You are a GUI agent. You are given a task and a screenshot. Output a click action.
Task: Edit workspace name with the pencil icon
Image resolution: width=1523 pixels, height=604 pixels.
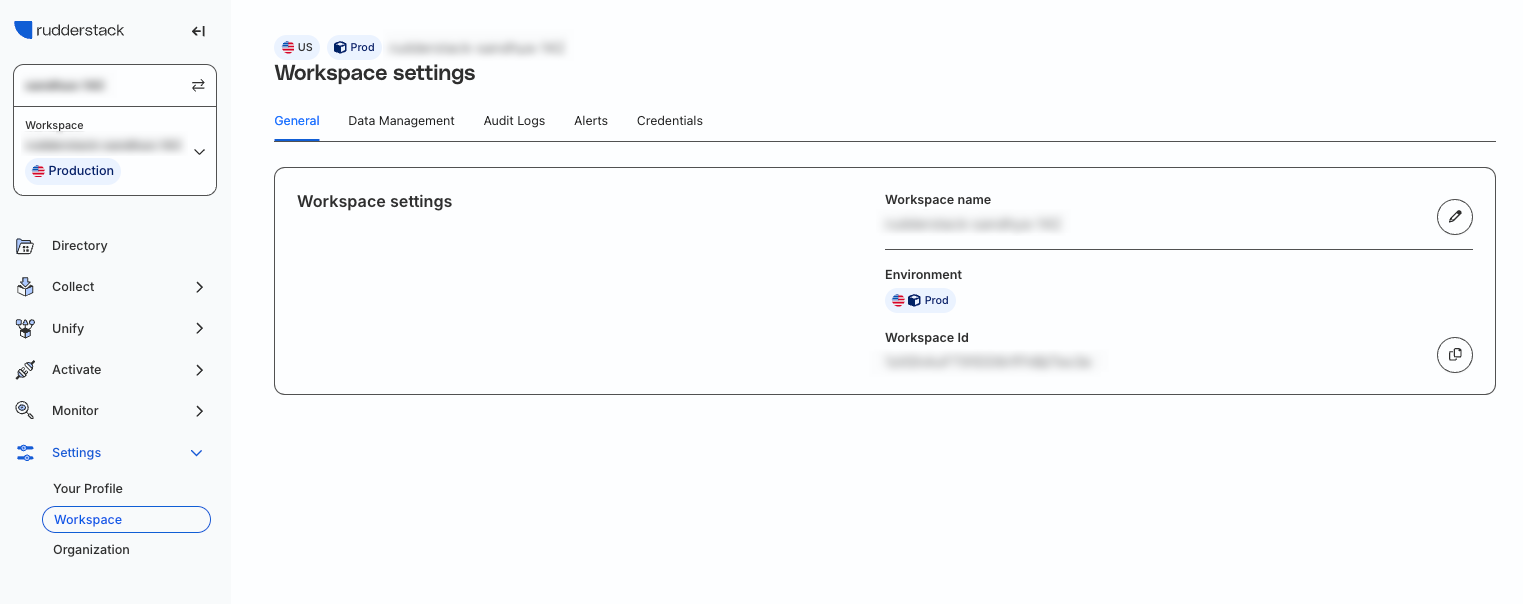click(x=1455, y=217)
